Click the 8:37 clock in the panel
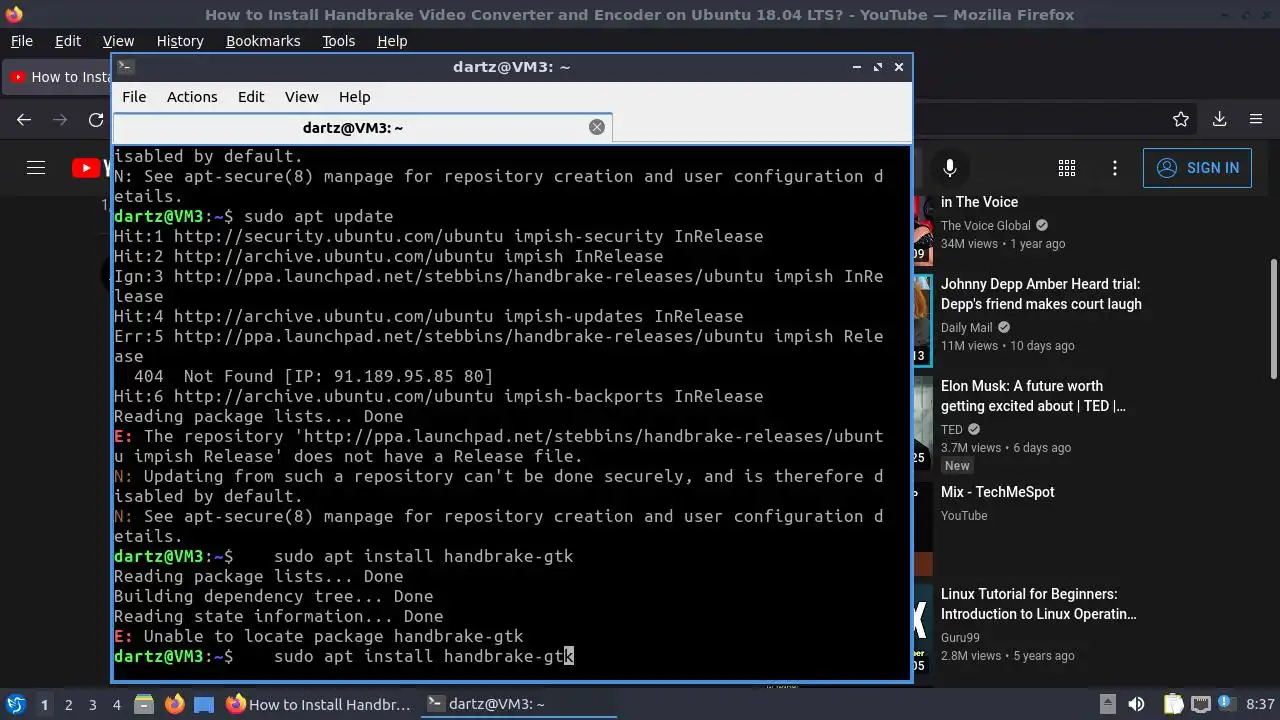The image size is (1280, 720). (1260, 704)
